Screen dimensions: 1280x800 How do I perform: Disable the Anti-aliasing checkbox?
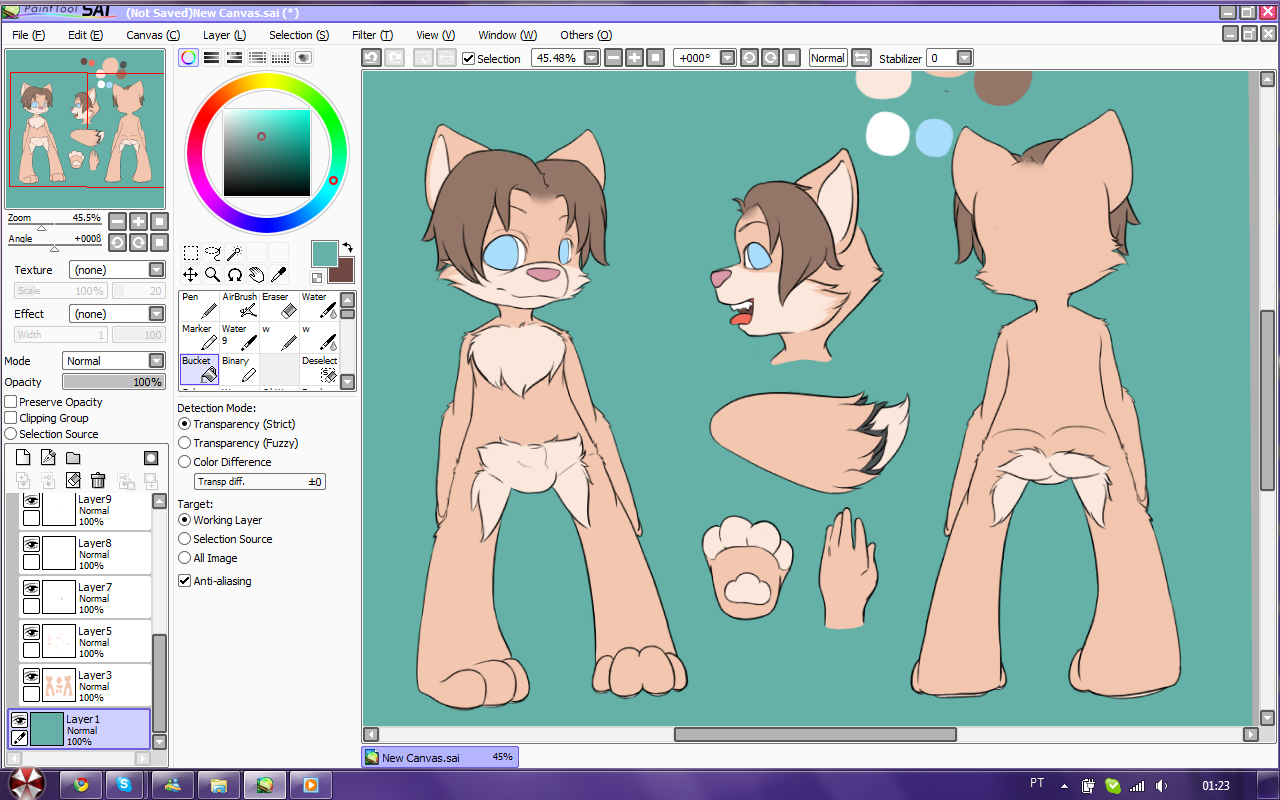pos(184,581)
